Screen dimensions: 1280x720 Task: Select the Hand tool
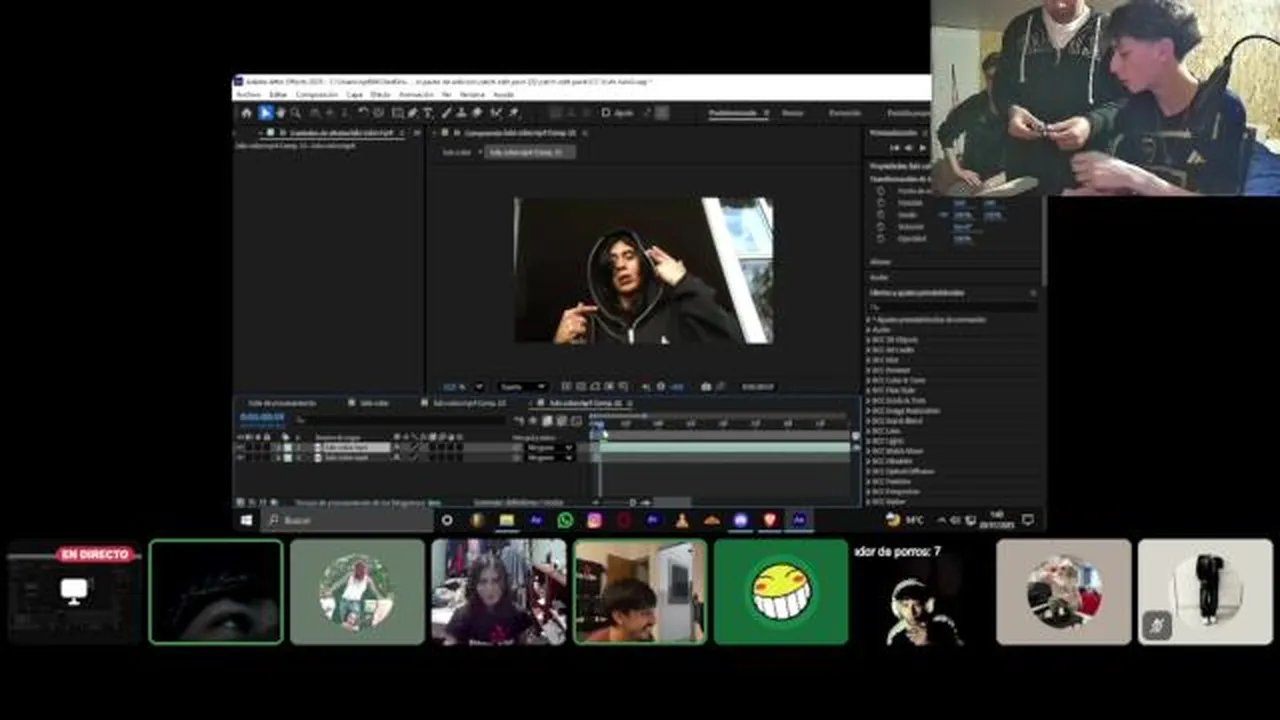coord(281,113)
